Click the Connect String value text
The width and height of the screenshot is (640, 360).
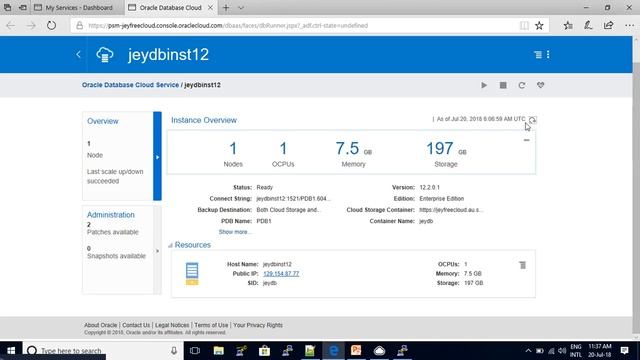tap(293, 198)
